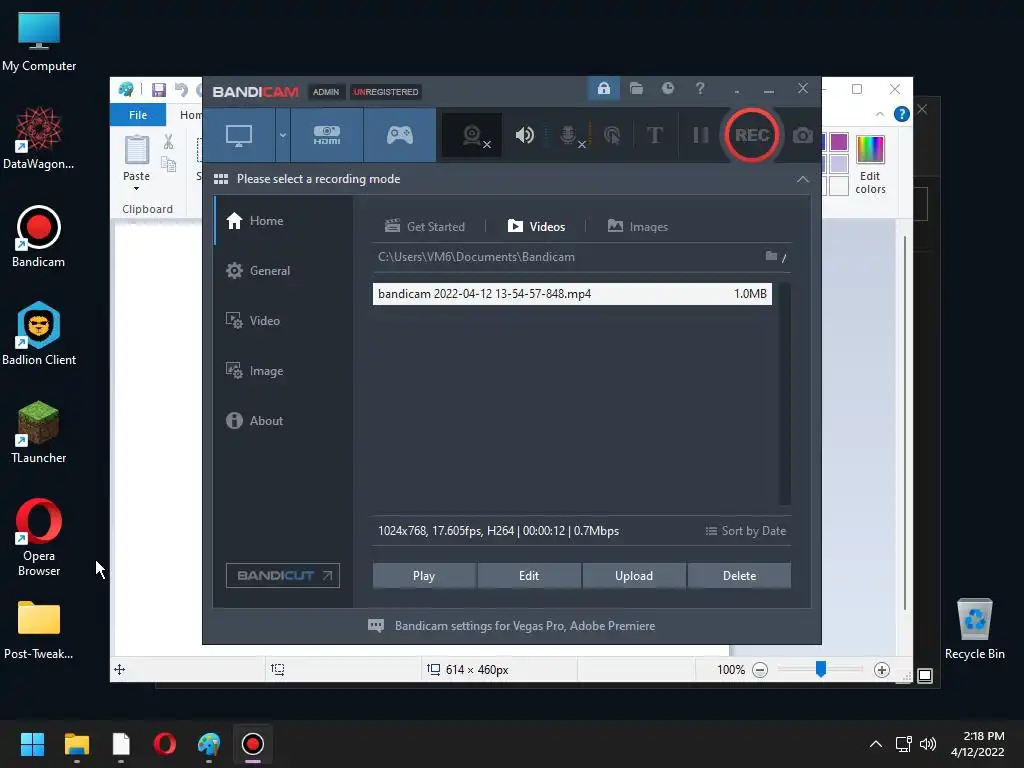
Task: Open Opera from the taskbar
Action: (165, 744)
